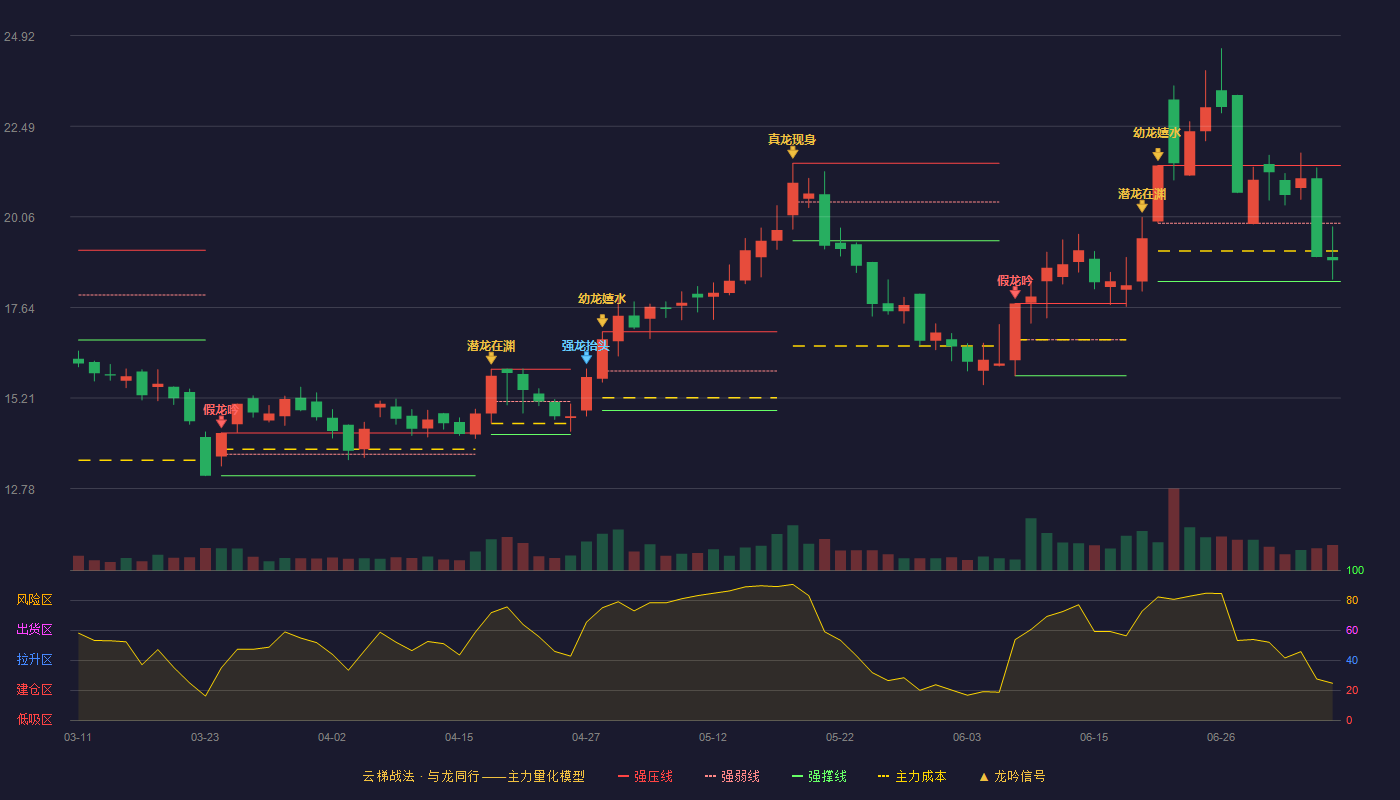Select the 04-15 date label
This screenshot has height=800, width=1400.
[459, 737]
